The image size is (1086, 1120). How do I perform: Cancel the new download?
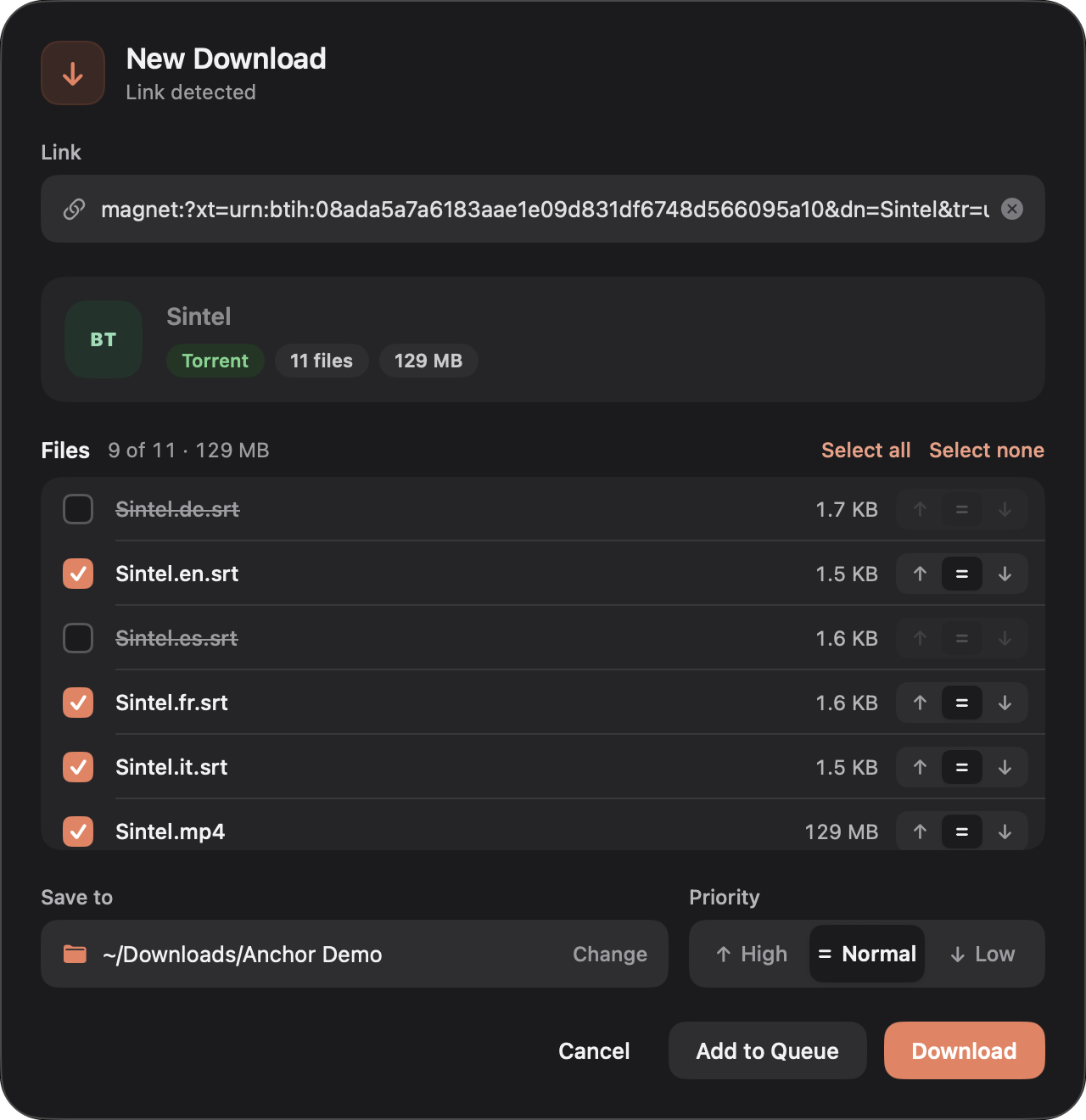coord(594,1050)
